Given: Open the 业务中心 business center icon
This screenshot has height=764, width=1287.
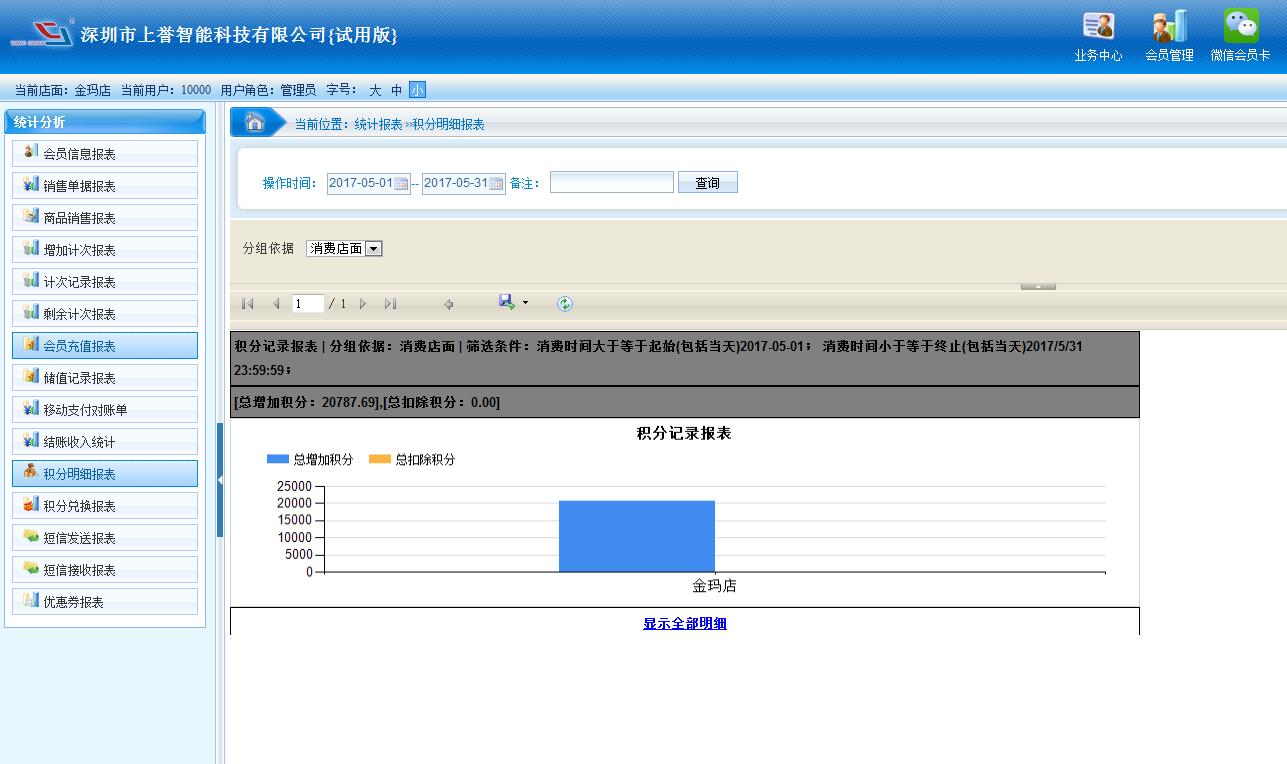Looking at the screenshot, I should 1098,27.
